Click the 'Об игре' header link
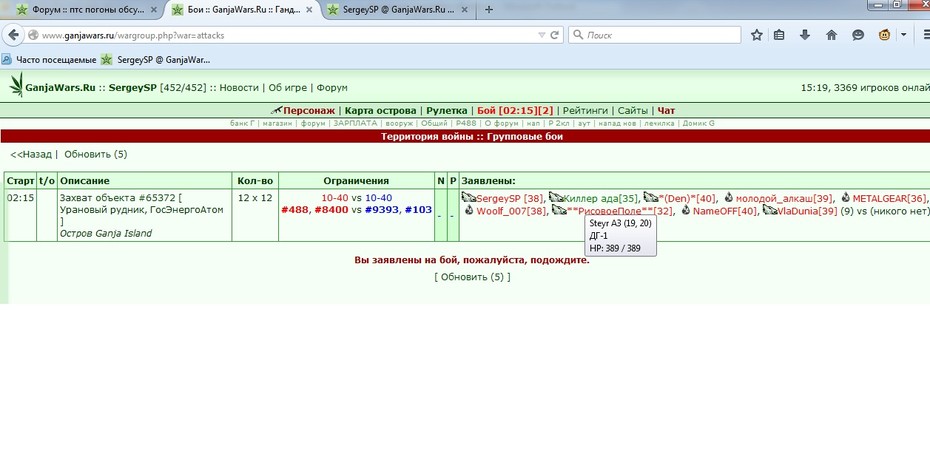This screenshot has width=930, height=454. click(x=288, y=88)
